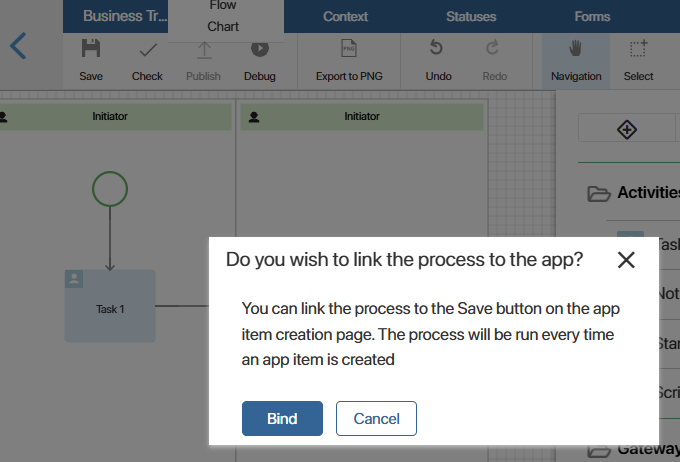Select the green start event circle
This screenshot has height=462, width=680.
click(x=110, y=188)
